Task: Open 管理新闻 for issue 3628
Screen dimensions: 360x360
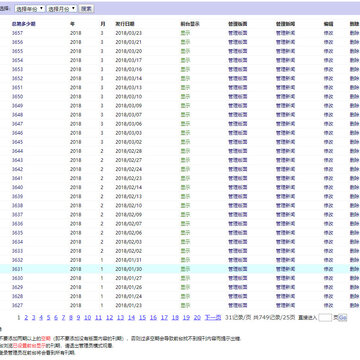Action: [285, 296]
